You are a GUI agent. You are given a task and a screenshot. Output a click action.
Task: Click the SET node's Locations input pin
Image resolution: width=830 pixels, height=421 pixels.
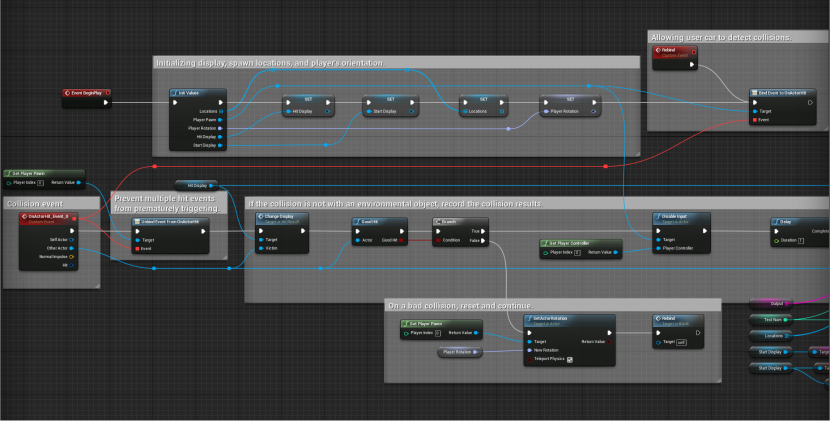(465, 112)
